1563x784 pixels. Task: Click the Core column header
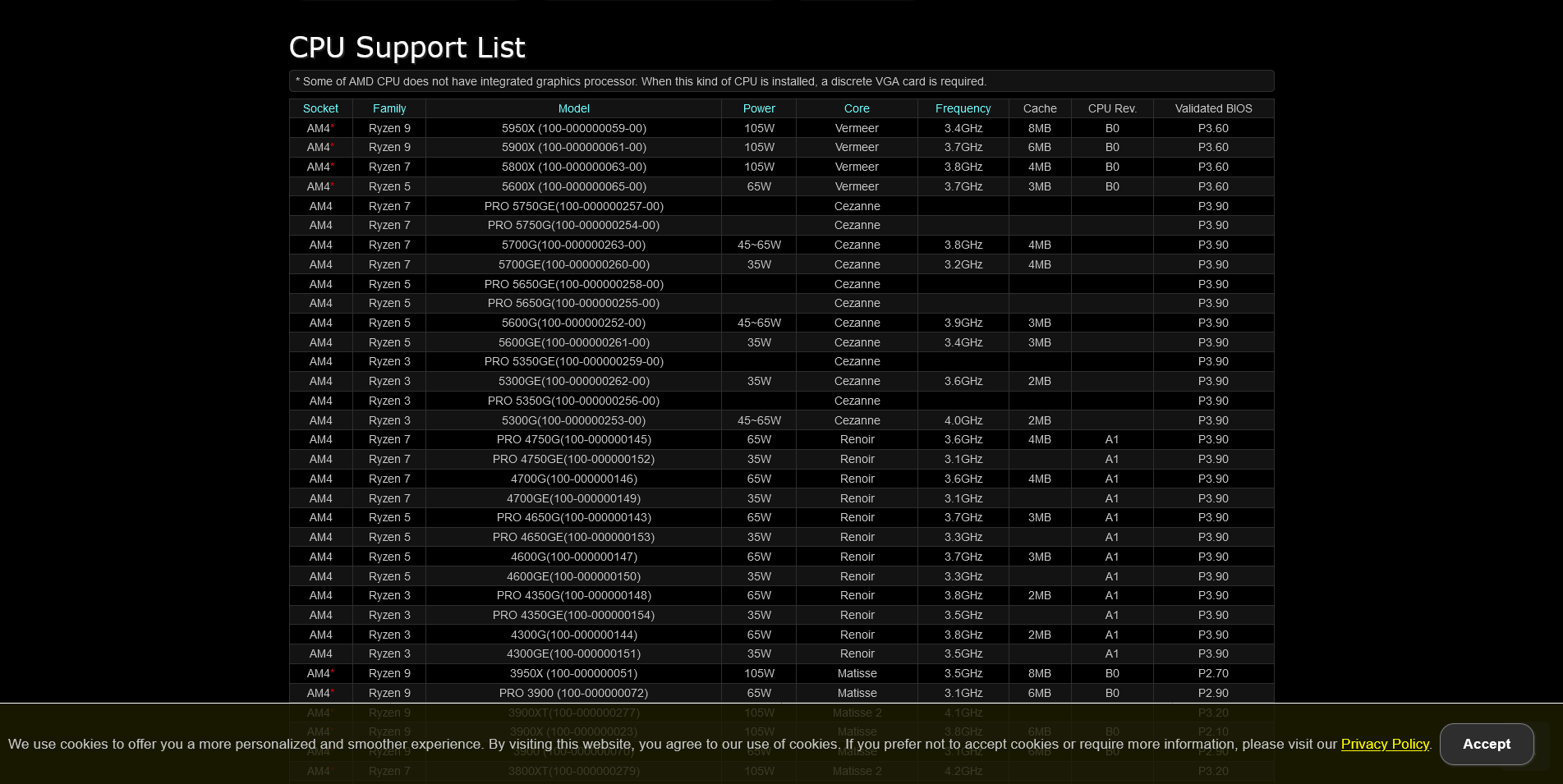coord(857,108)
